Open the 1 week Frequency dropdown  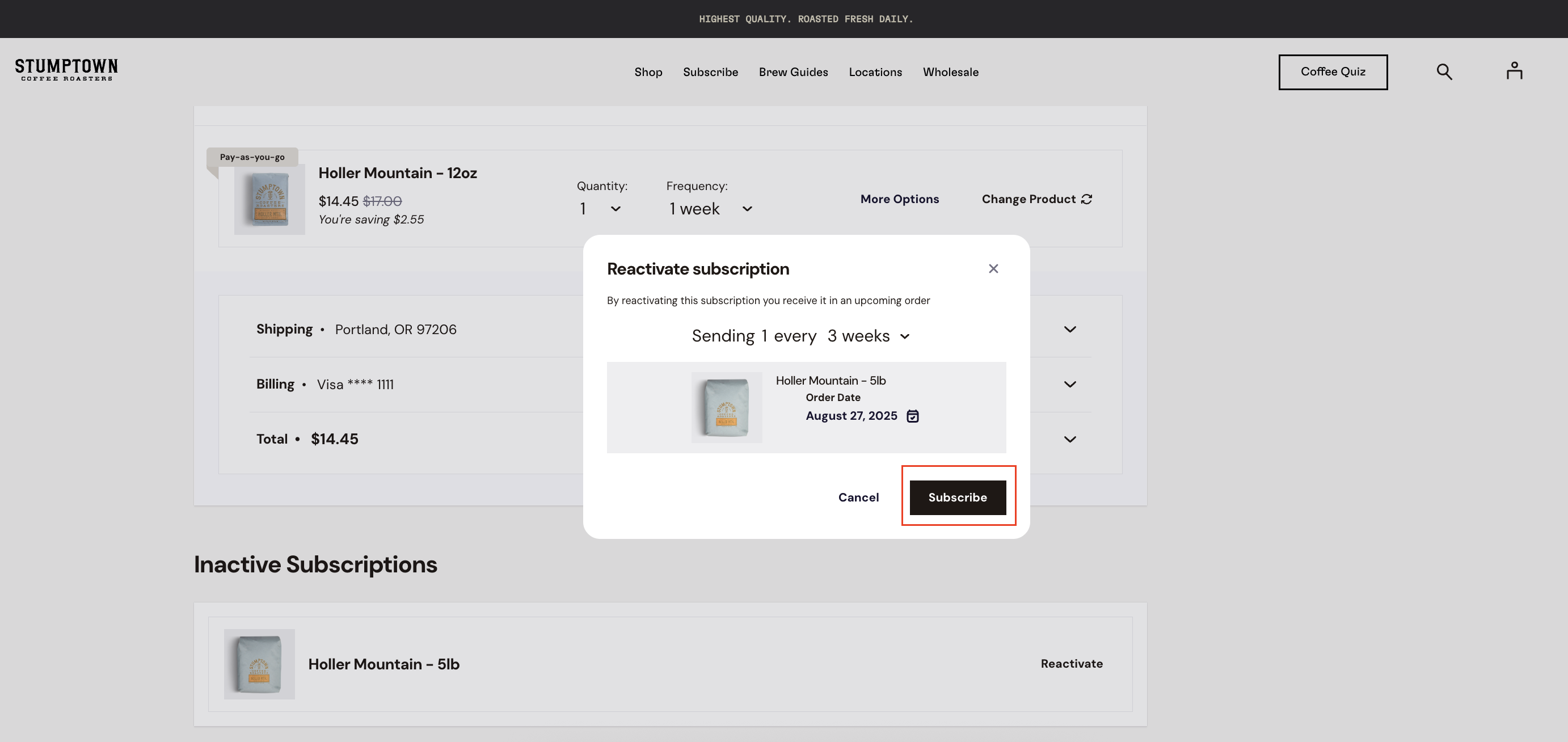pos(711,209)
